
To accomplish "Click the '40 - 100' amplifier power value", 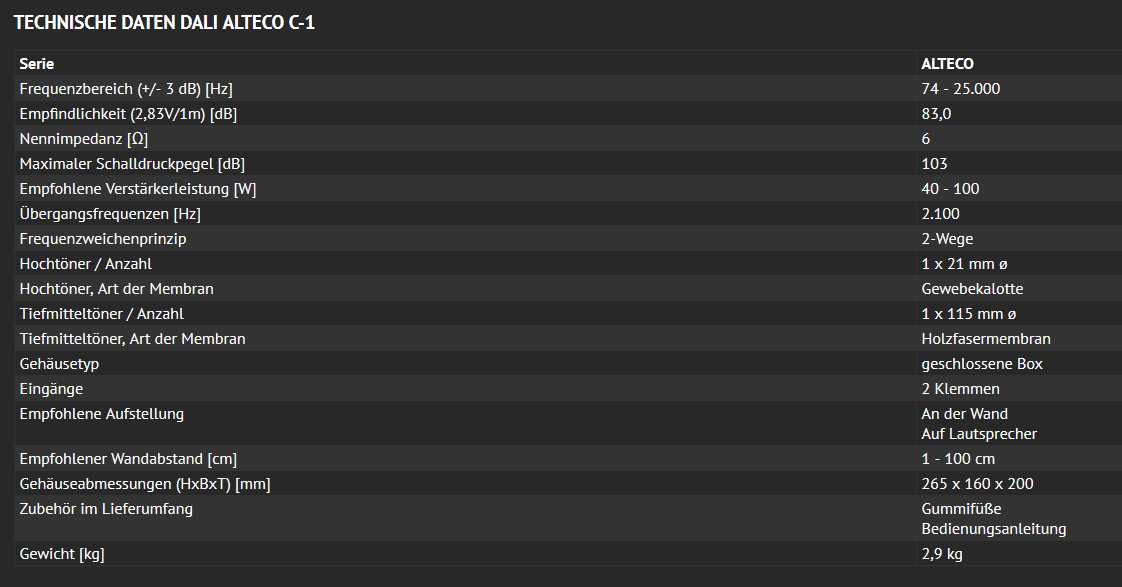I will (950, 189).
